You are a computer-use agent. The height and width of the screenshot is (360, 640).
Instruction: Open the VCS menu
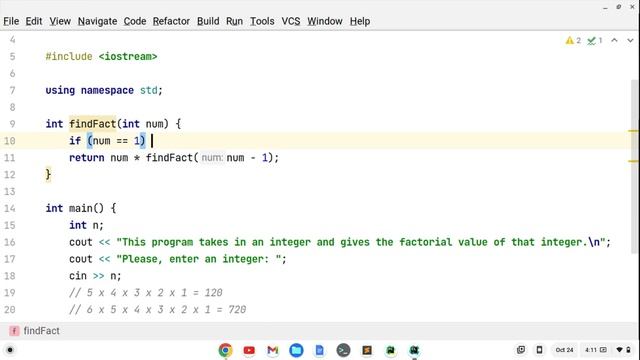coord(291,21)
